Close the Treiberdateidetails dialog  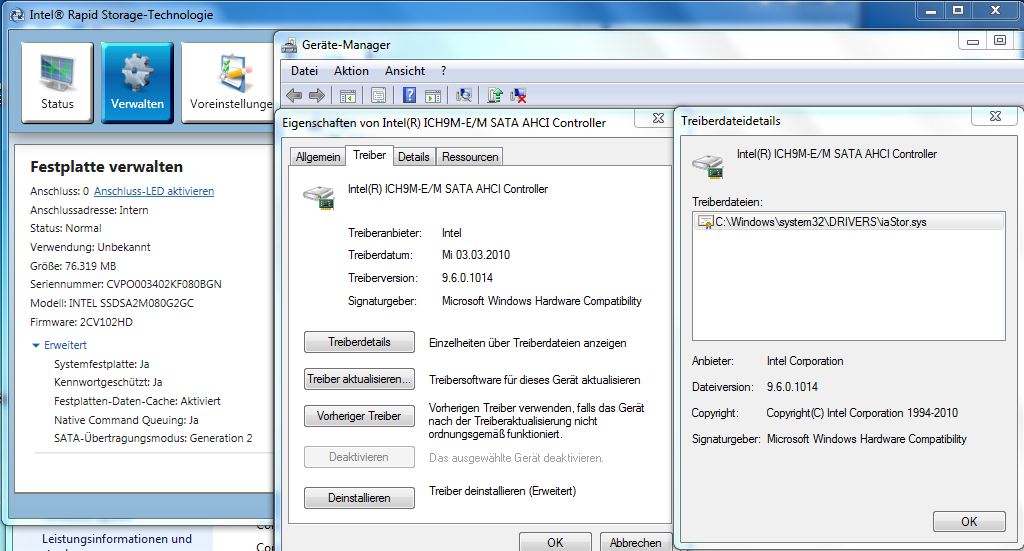pyautogui.click(x=995, y=116)
